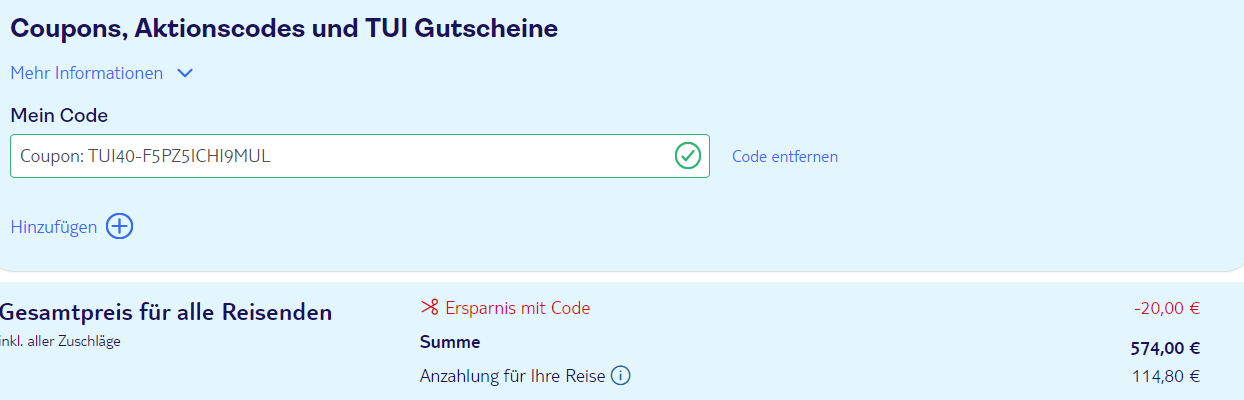Open the Mehr Informationen link
The width and height of the screenshot is (1244, 400).
coord(87,73)
